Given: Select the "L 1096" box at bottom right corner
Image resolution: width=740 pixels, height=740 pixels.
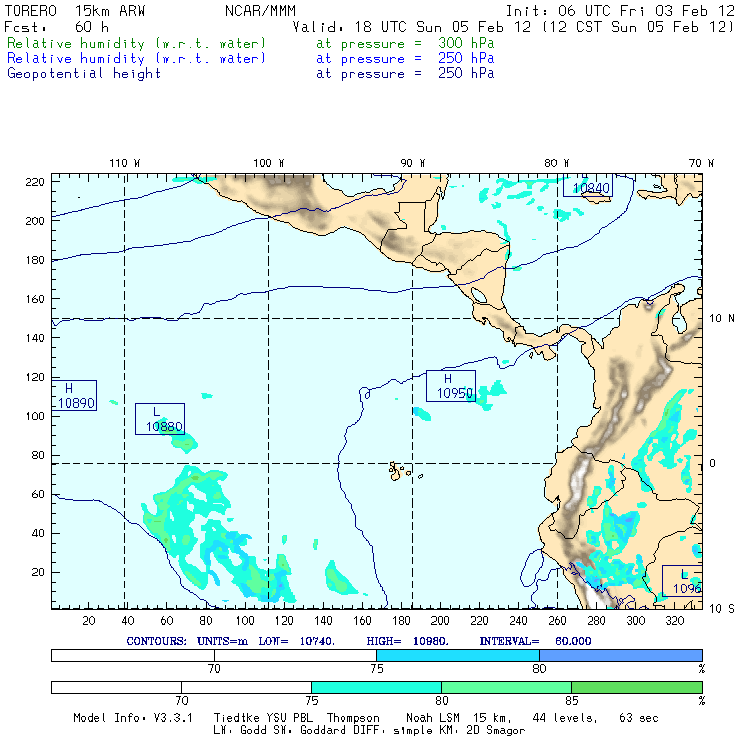Looking at the screenshot, I should pyautogui.click(x=682, y=581).
